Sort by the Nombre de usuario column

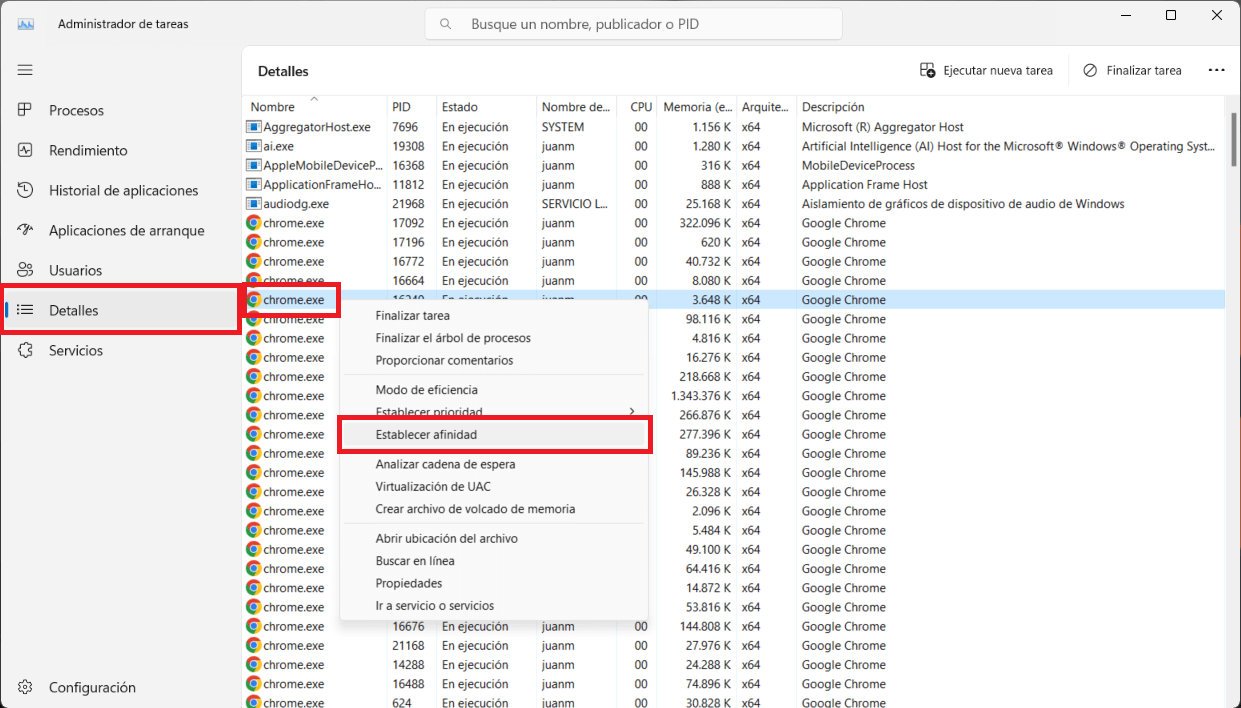click(x=576, y=107)
